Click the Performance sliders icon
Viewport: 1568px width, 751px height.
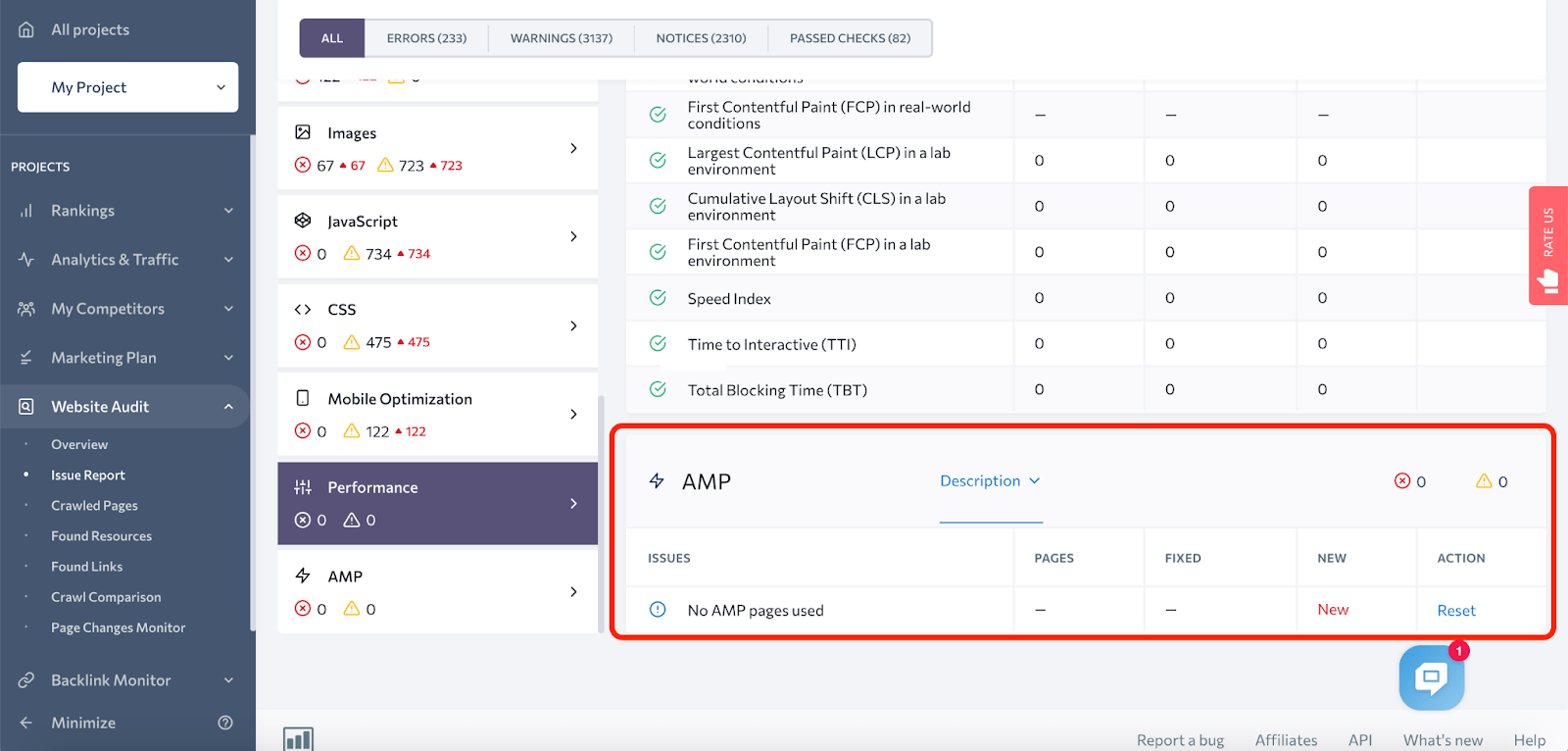[303, 487]
